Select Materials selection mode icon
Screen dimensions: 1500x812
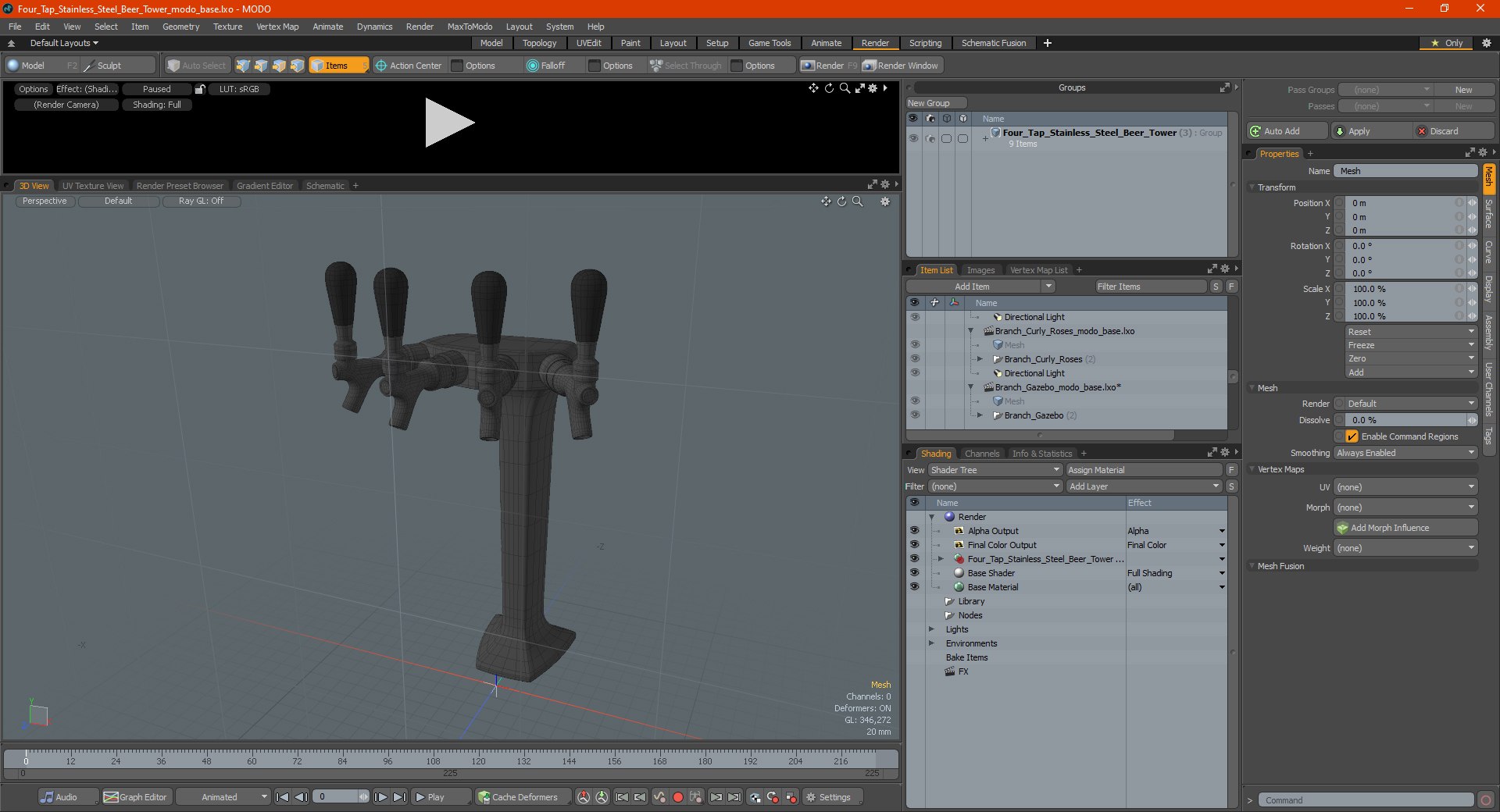click(x=297, y=66)
